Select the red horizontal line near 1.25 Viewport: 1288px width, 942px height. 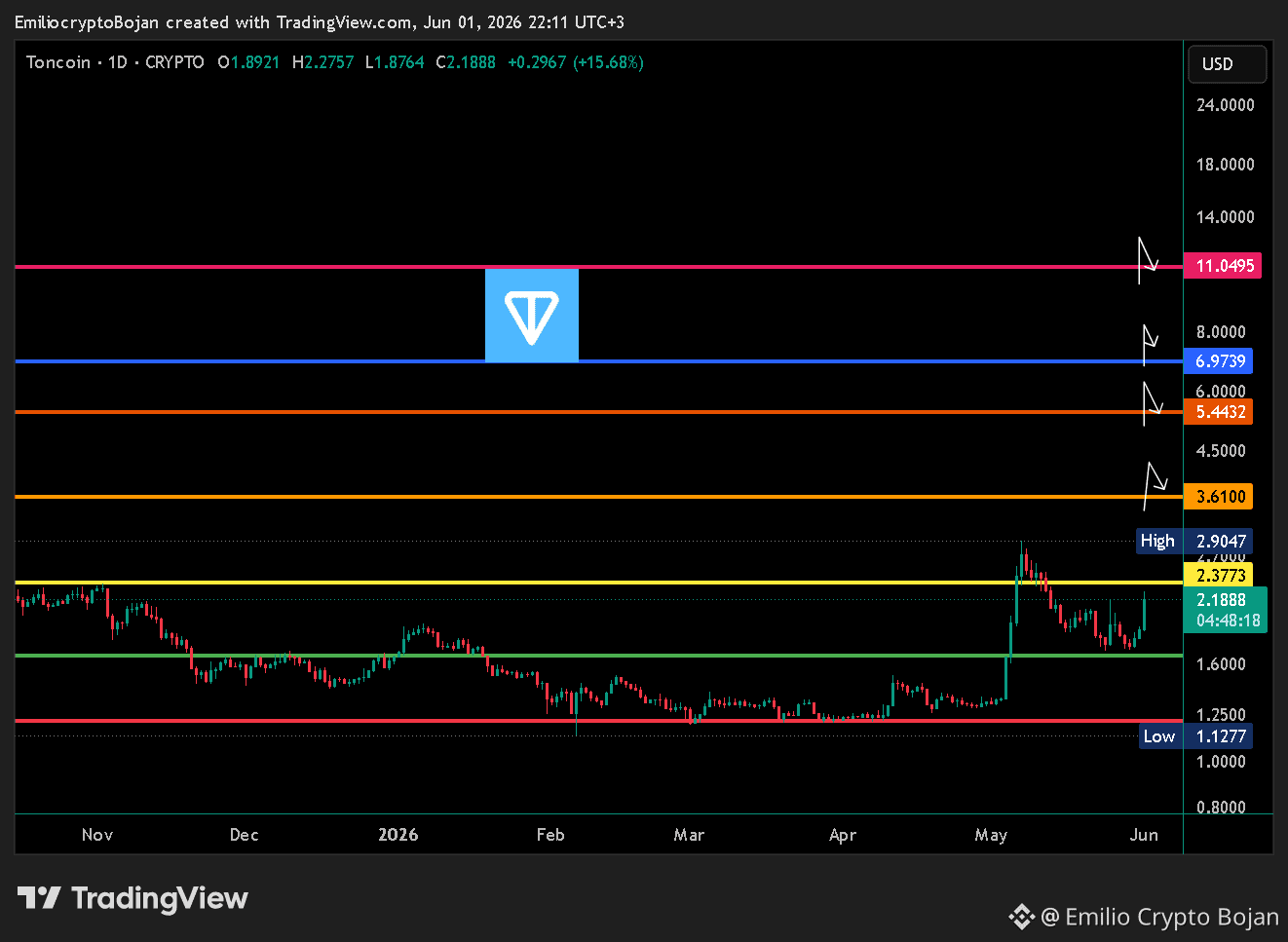tap(599, 721)
